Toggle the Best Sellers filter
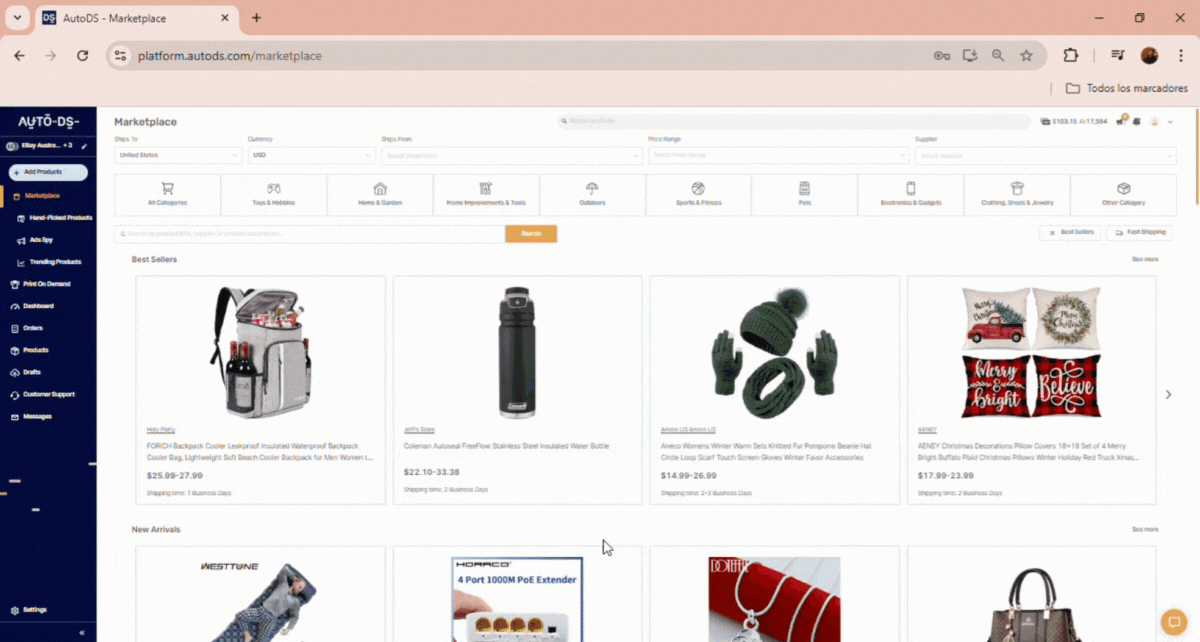 click(x=1070, y=233)
